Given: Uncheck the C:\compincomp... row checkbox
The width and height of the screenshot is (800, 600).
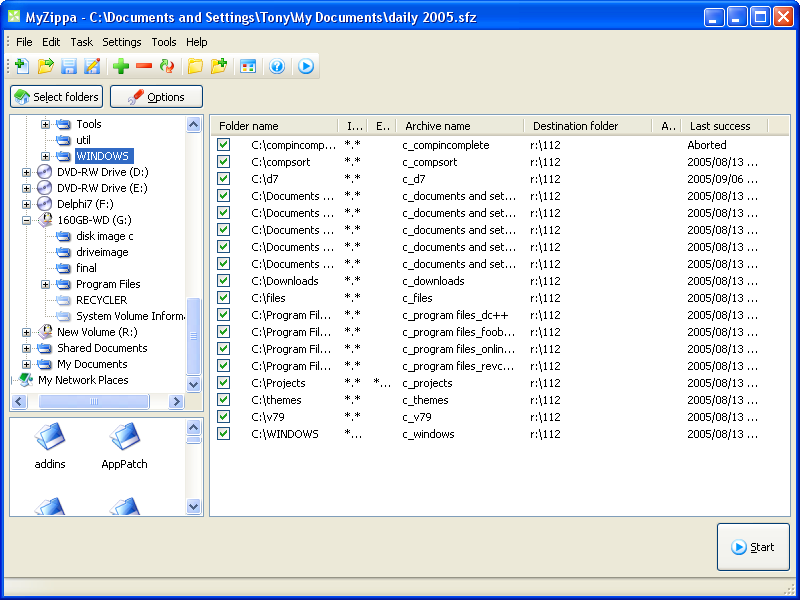Looking at the screenshot, I should [223, 144].
